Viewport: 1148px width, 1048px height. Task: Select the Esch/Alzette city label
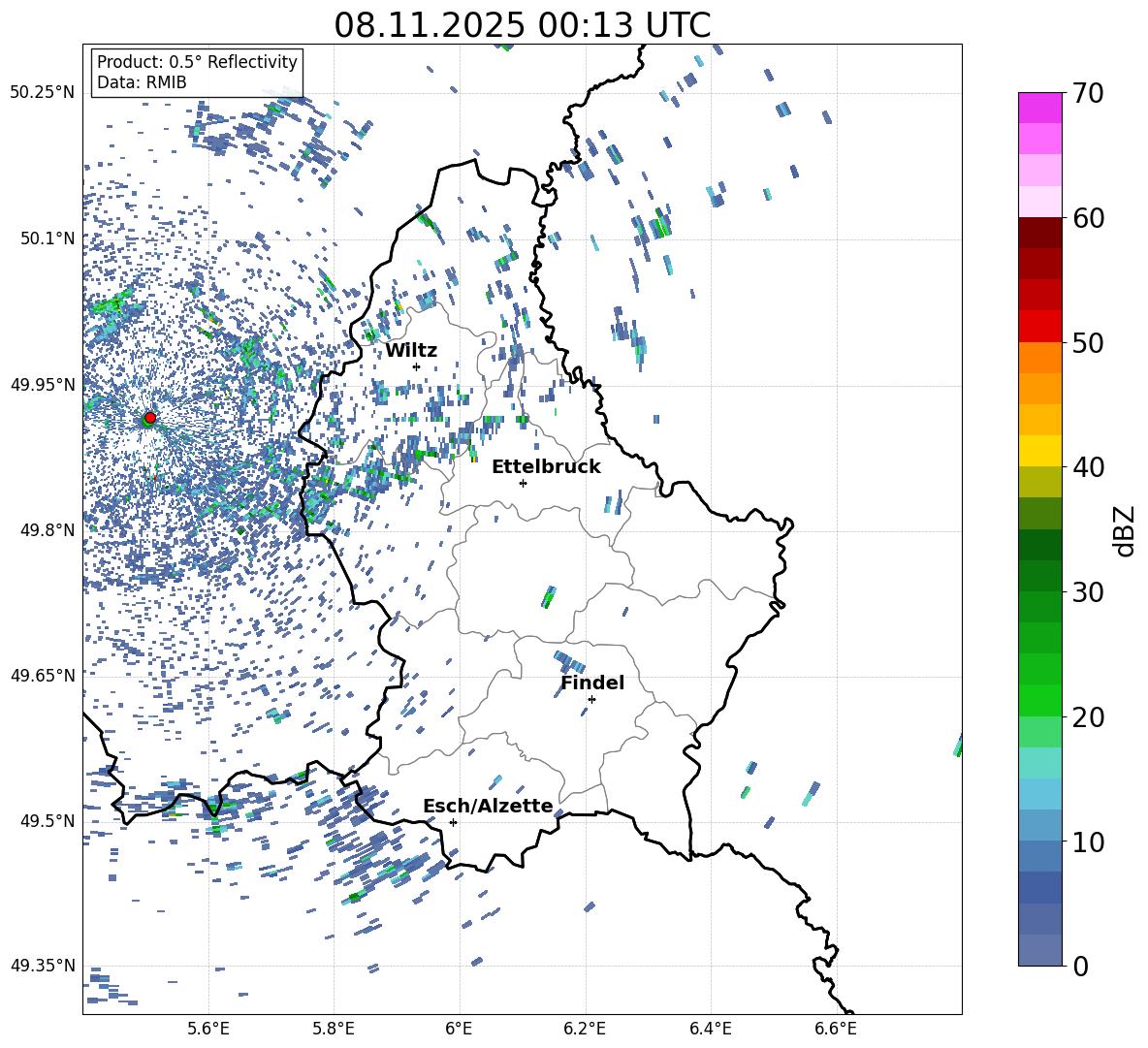pos(487,806)
